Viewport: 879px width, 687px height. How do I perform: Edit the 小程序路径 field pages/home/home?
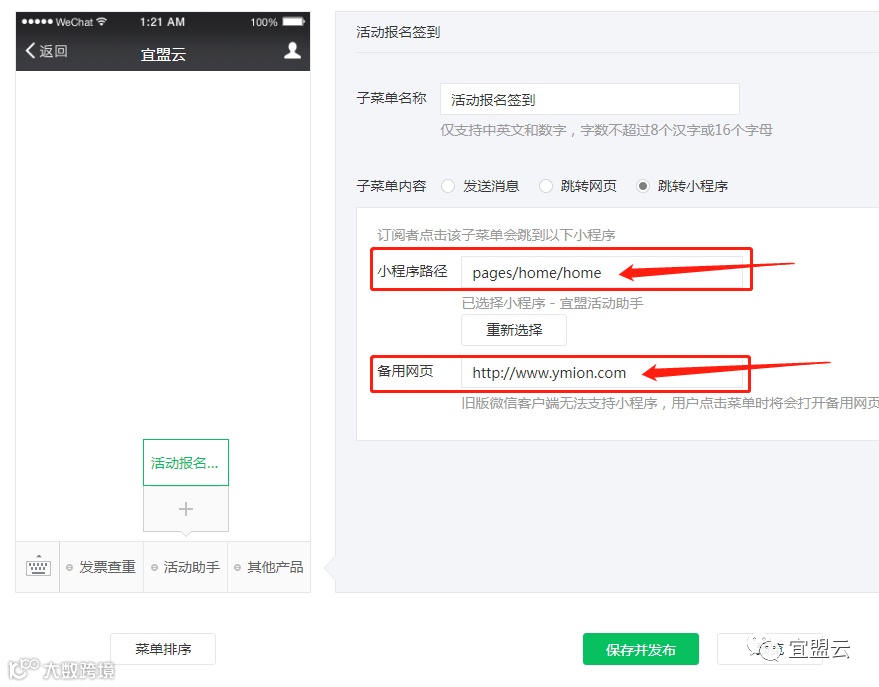[602, 272]
